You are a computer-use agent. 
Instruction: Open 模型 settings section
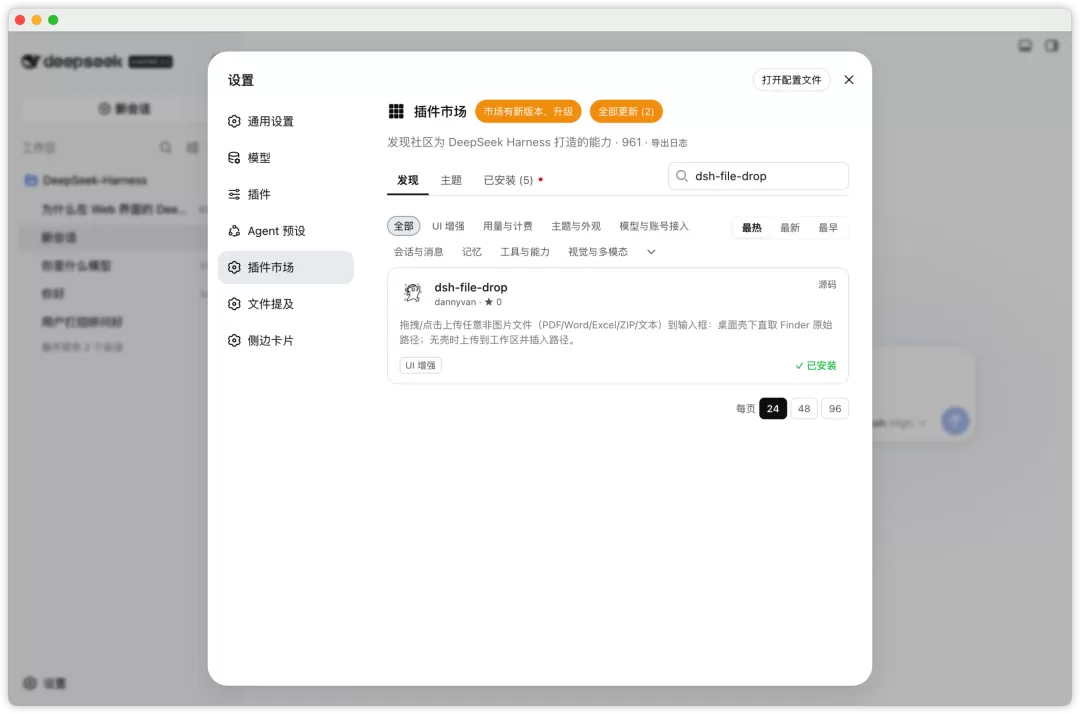pyautogui.click(x=285, y=158)
